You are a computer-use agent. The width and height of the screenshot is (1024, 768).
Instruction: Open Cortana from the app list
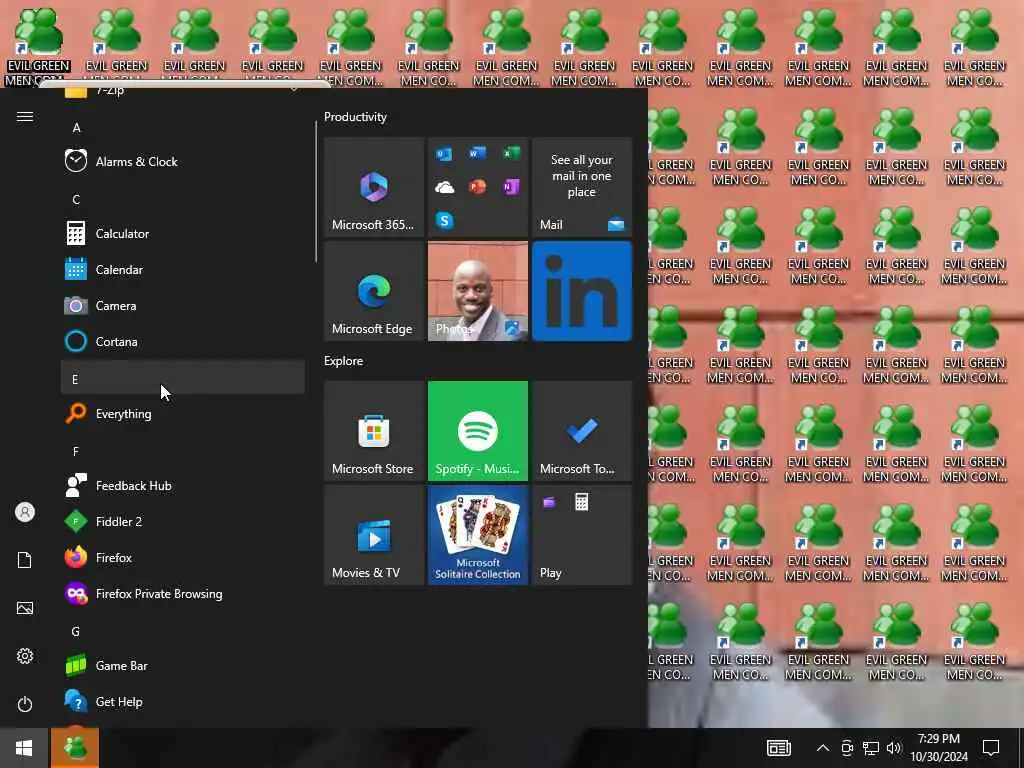(x=182, y=341)
